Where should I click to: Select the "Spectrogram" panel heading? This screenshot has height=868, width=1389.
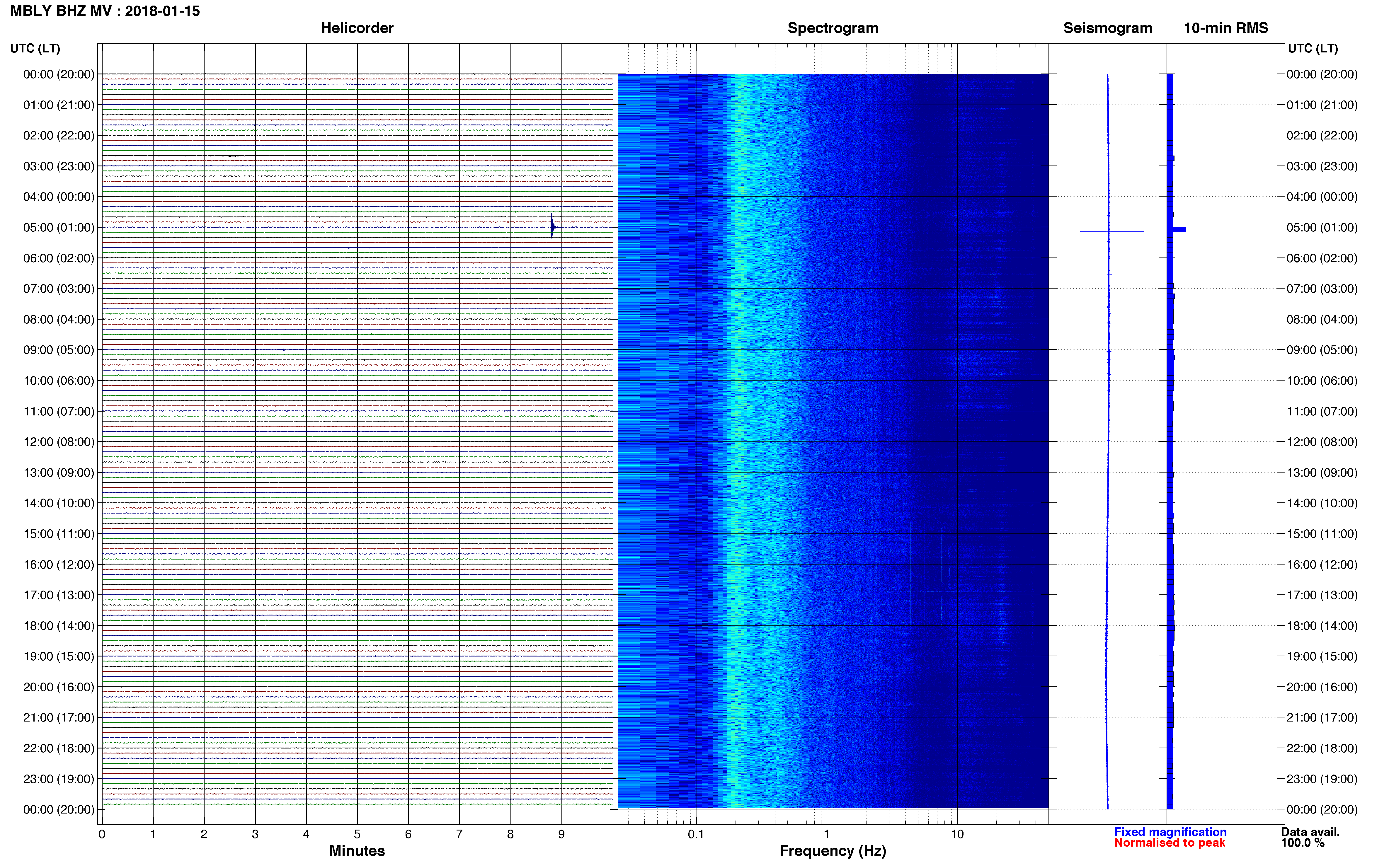click(x=833, y=28)
